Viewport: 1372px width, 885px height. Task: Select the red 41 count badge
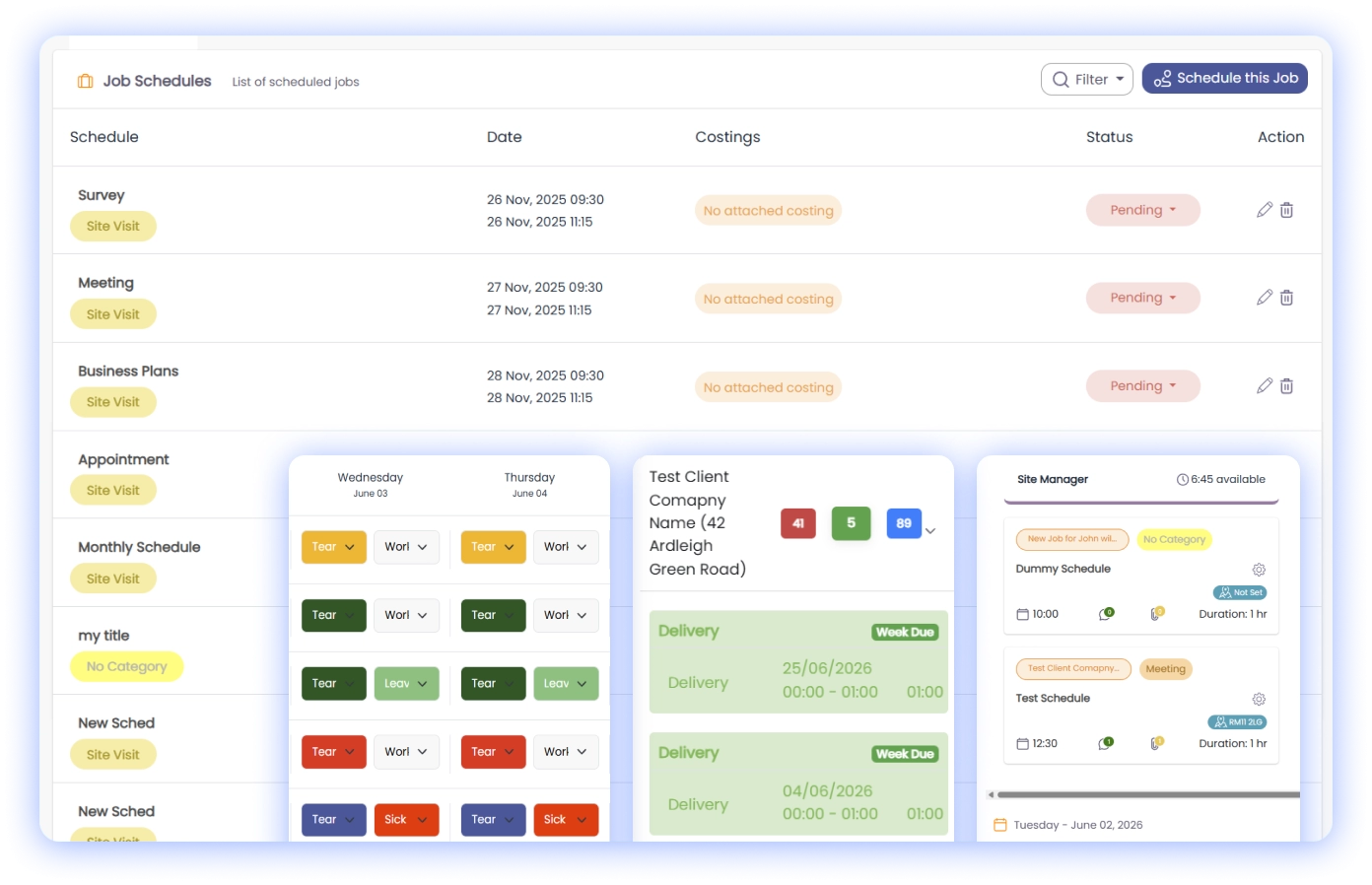[798, 523]
